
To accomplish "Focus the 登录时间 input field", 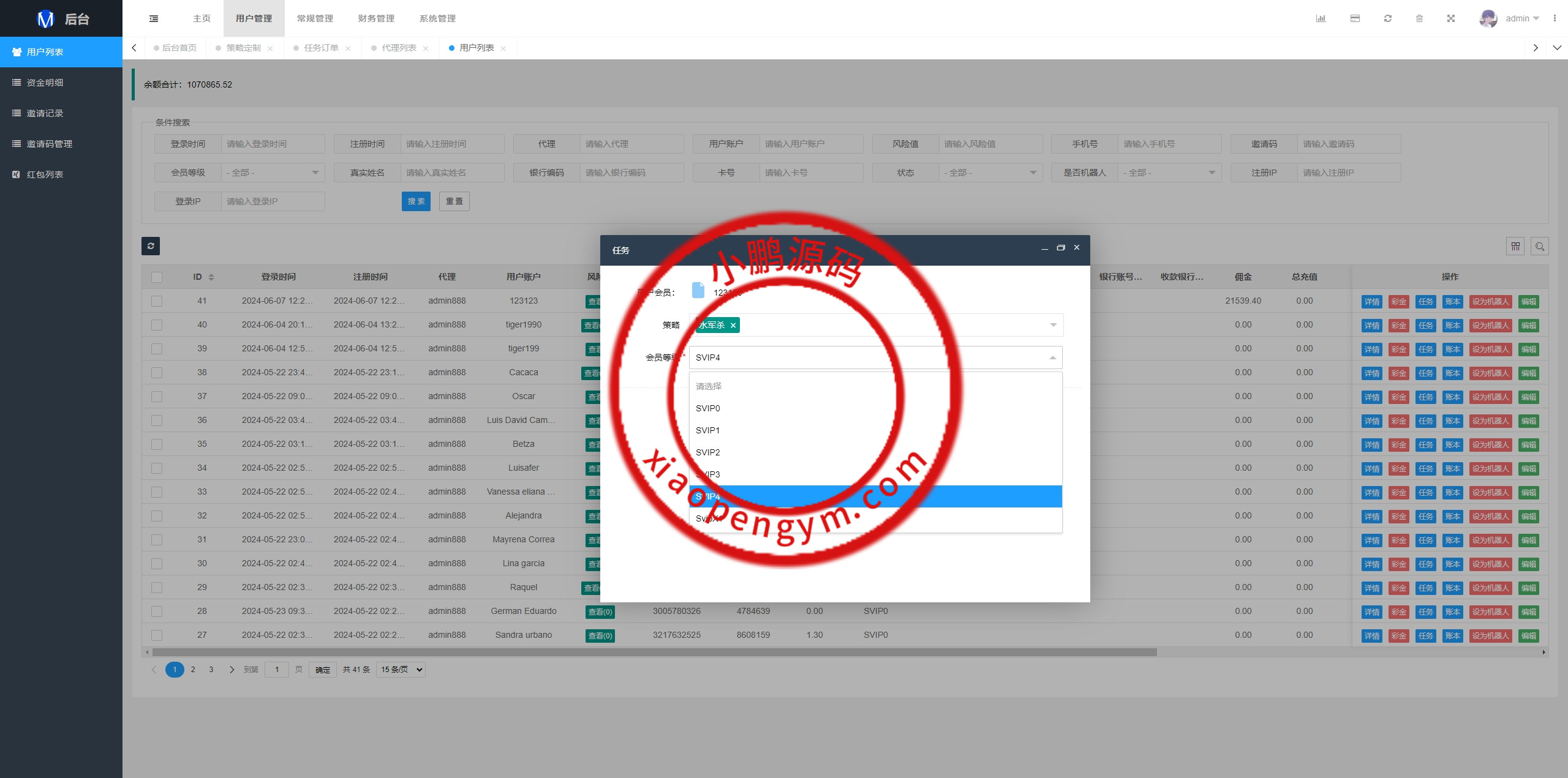I will tap(273, 144).
